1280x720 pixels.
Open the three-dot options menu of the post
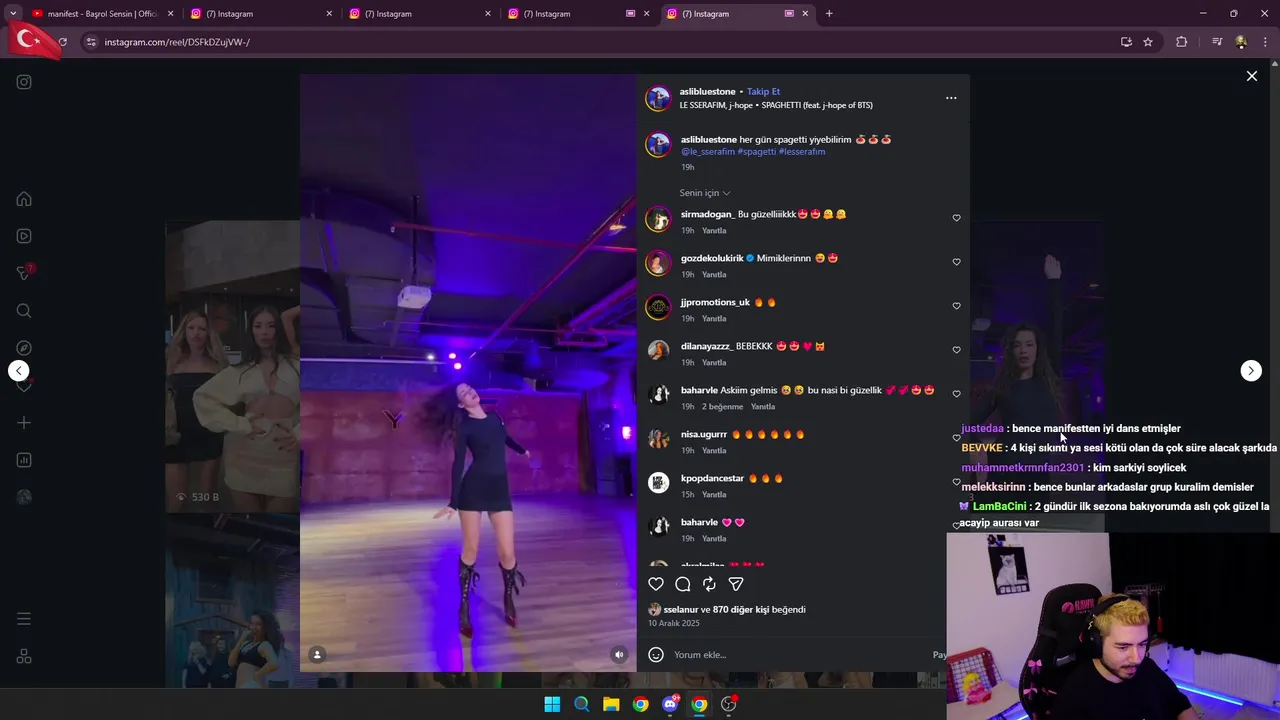(951, 98)
